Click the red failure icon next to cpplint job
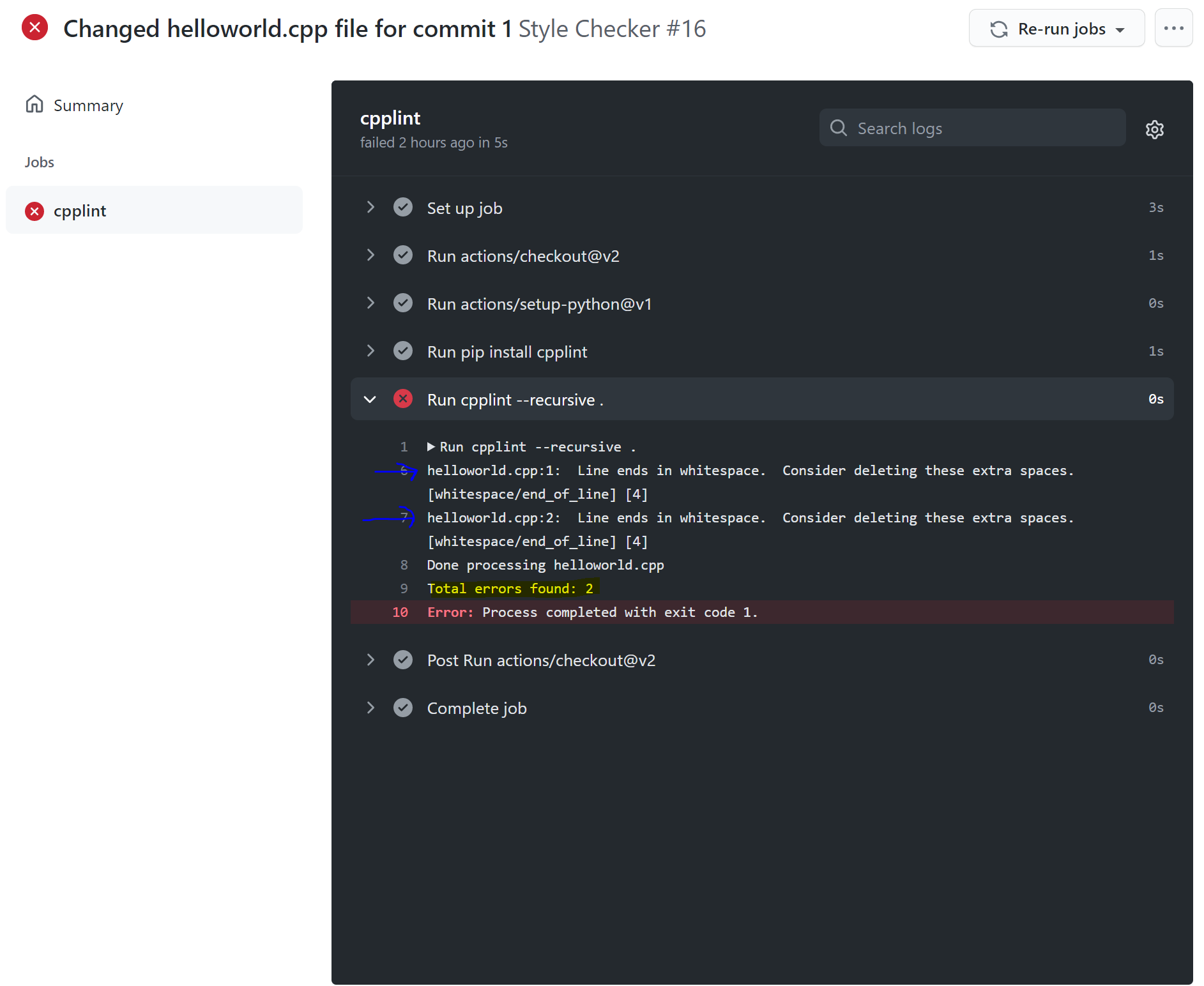The width and height of the screenshot is (1204, 986). 35,211
